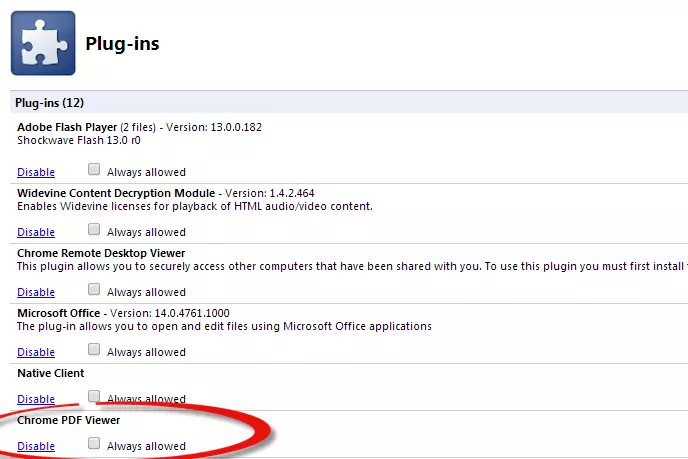Click the Remote Desktop plugin description
Viewport: 688px width, 459px height.
pyautogui.click(x=352, y=266)
